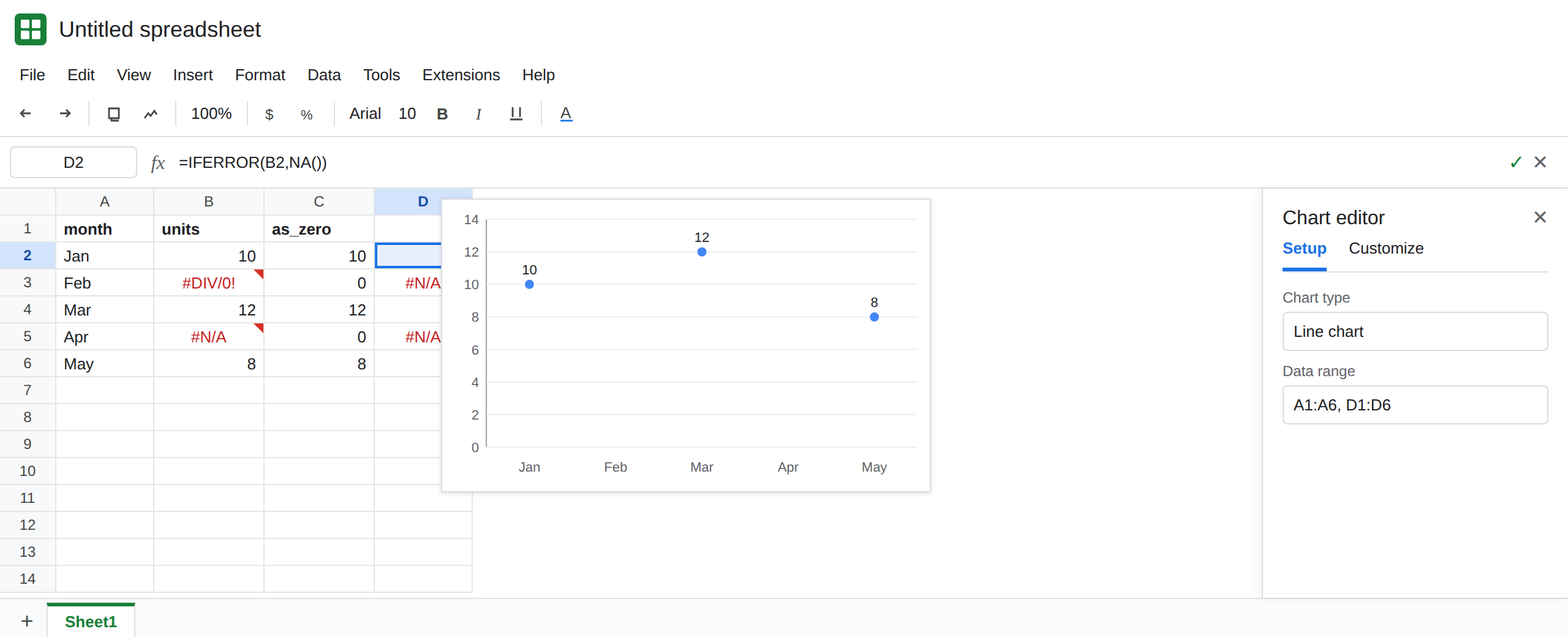Toggle underline formatting
Image resolution: width=1568 pixels, height=637 pixels.
pyautogui.click(x=516, y=114)
